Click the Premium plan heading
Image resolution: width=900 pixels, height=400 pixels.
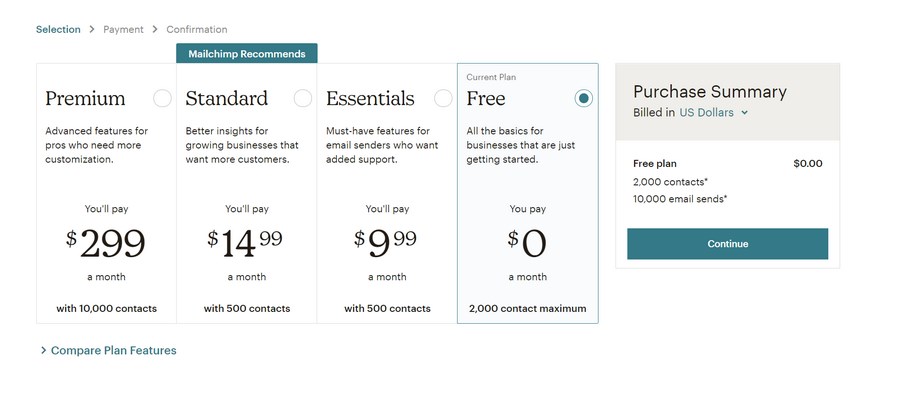[x=85, y=99]
